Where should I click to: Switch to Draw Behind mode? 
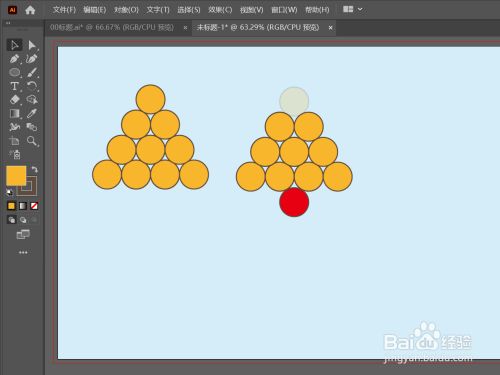[x=23, y=220]
